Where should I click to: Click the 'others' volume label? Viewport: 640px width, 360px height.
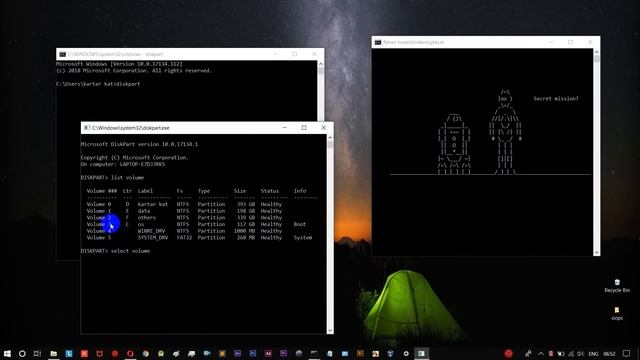coord(147,218)
